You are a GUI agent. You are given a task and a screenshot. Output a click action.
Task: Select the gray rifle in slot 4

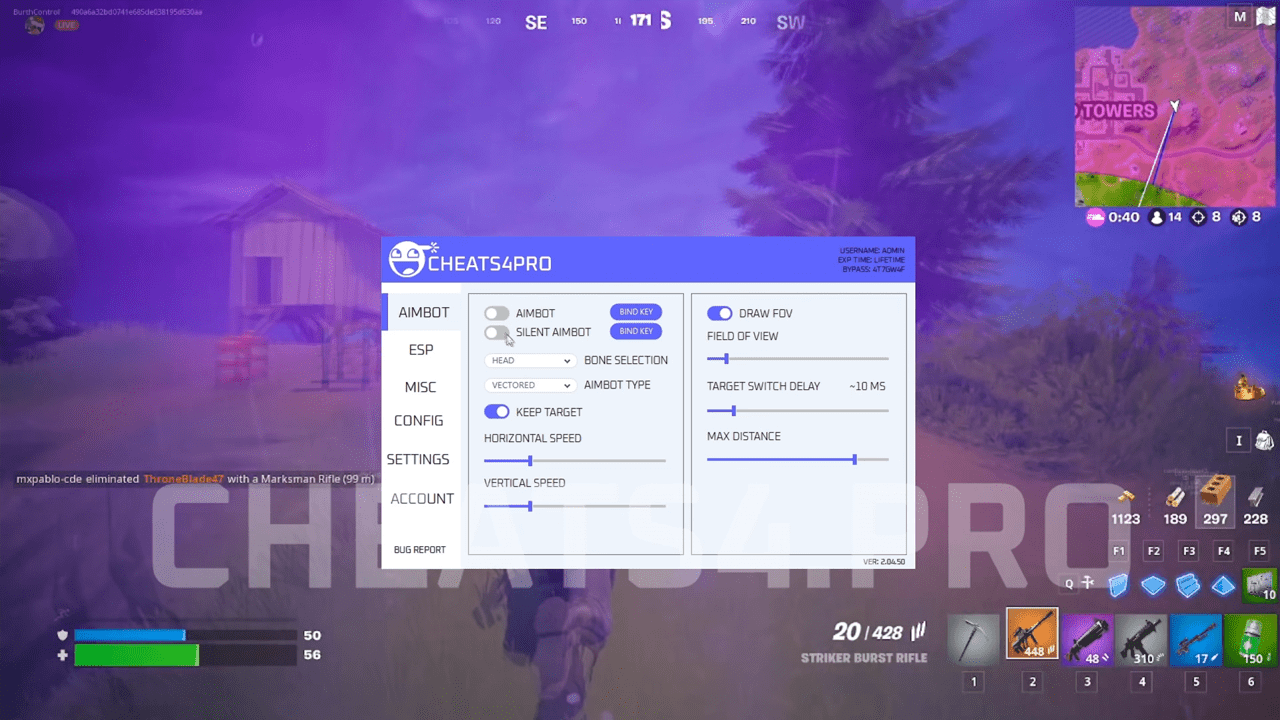click(x=1142, y=639)
